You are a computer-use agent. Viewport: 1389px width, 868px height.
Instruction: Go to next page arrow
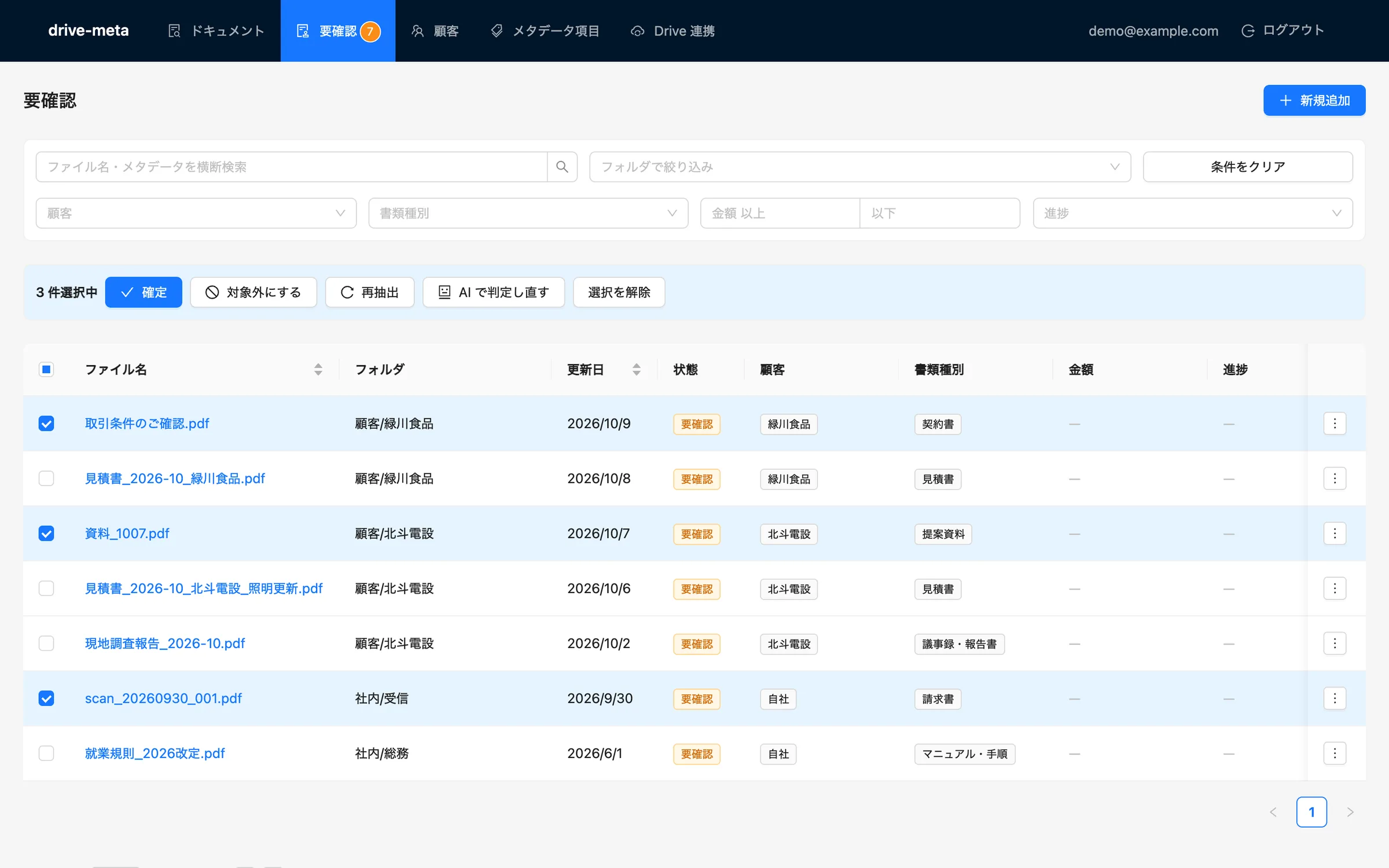(x=1350, y=812)
